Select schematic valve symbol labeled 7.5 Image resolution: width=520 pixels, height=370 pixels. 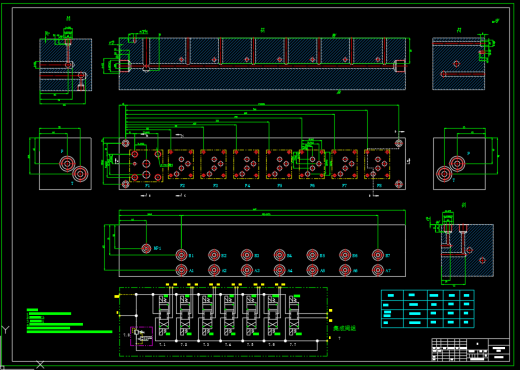[251, 315]
